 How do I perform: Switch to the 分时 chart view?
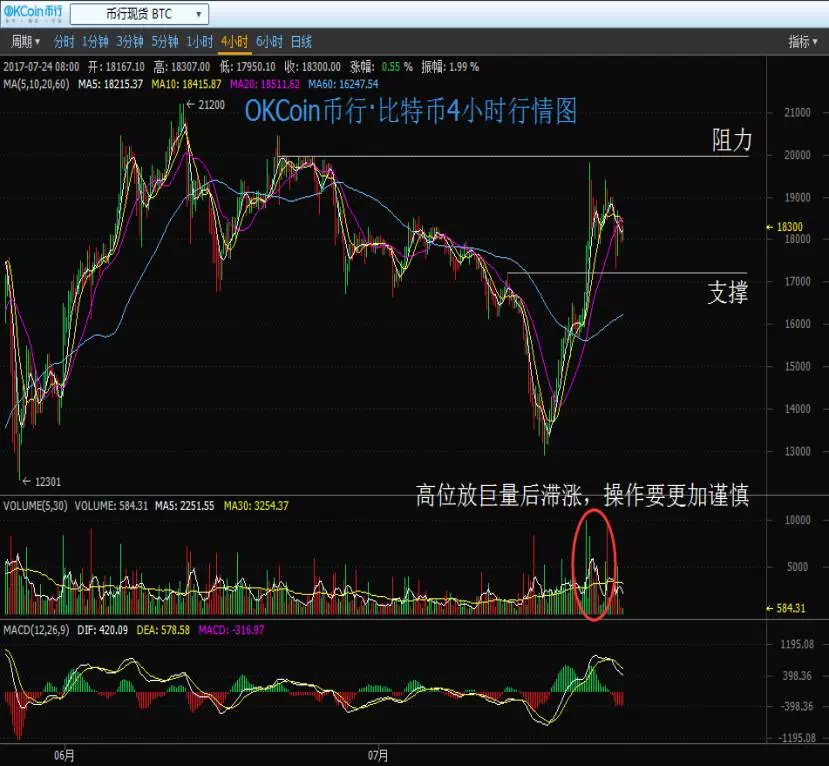(x=64, y=42)
